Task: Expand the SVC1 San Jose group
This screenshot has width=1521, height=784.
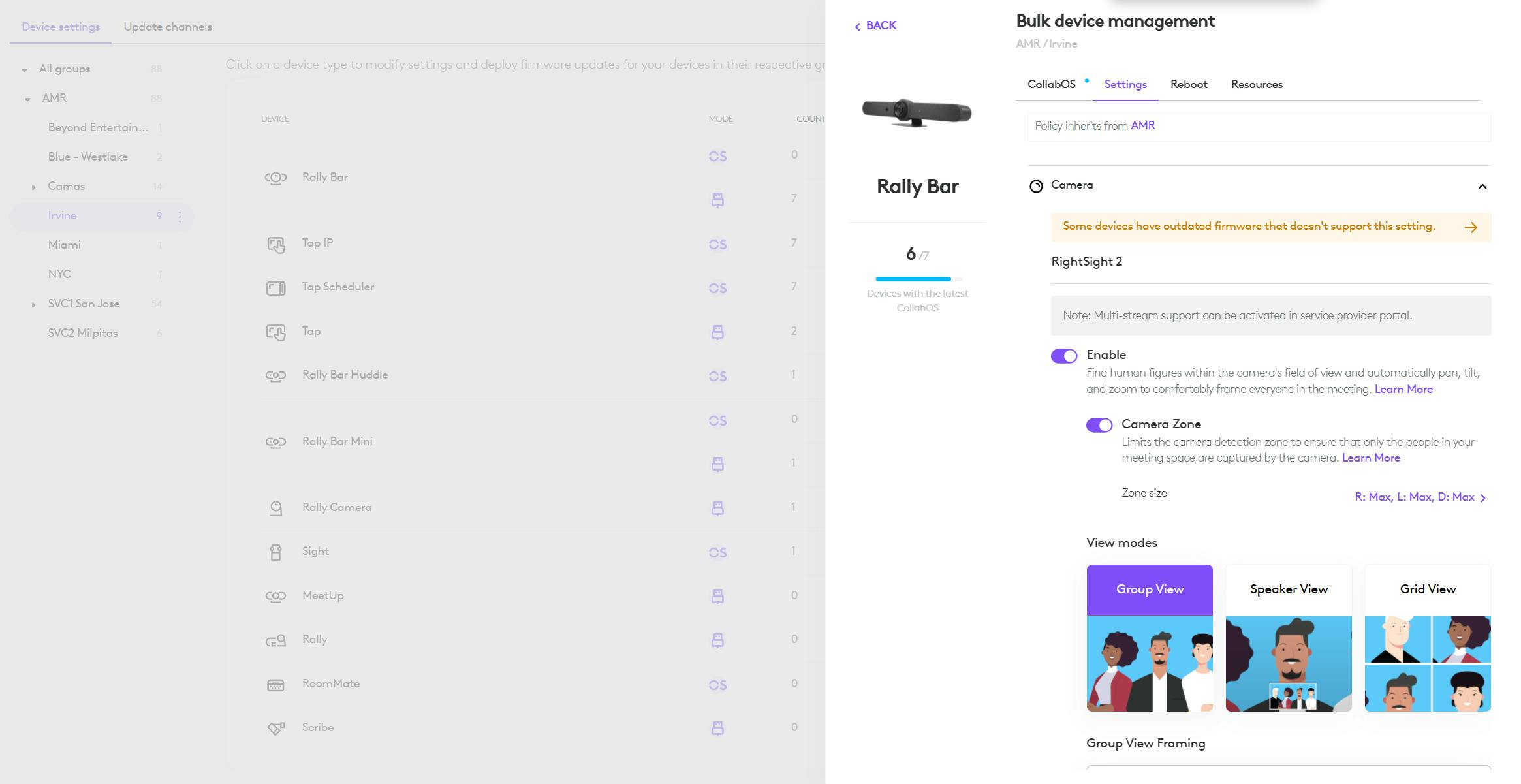Action: coord(34,305)
